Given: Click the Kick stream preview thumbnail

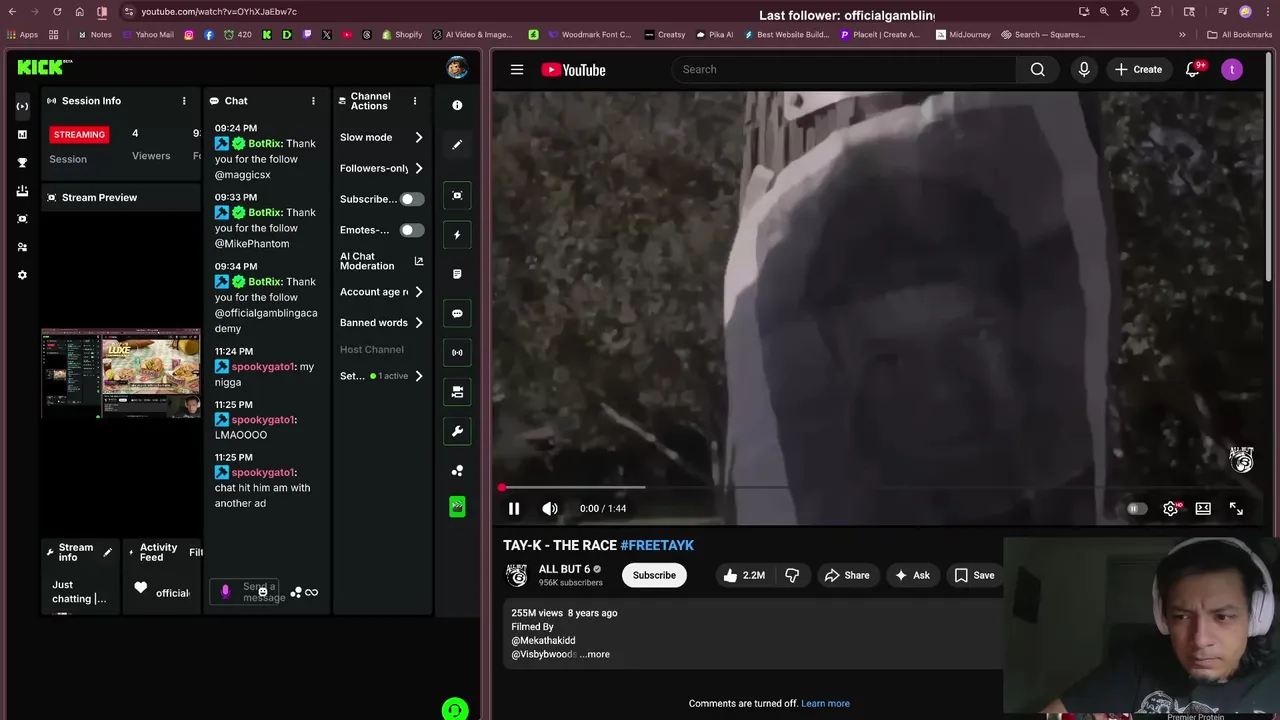Looking at the screenshot, I should pyautogui.click(x=120, y=372).
